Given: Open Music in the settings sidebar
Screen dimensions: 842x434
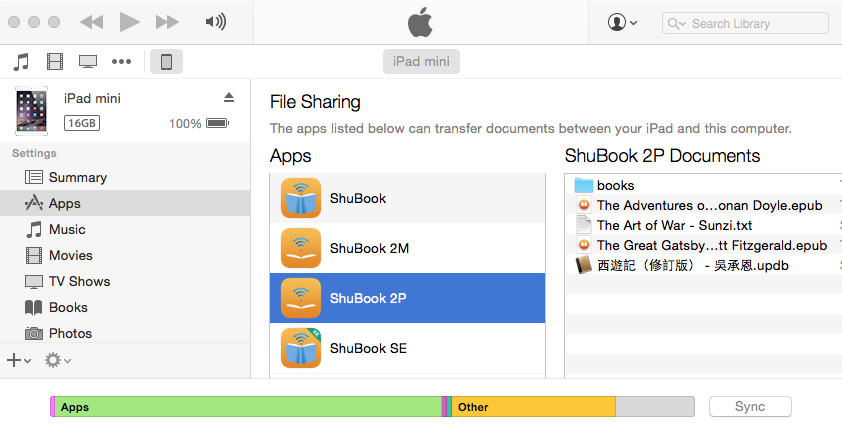Looking at the screenshot, I should [x=125, y=229].
